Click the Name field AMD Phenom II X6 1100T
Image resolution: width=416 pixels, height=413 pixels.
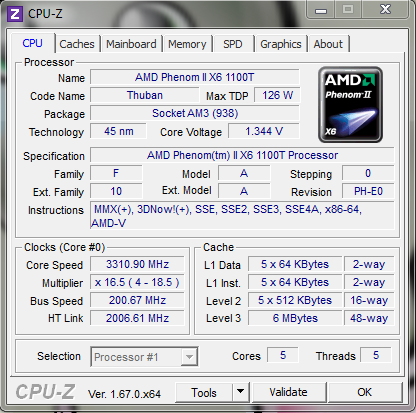point(195,77)
